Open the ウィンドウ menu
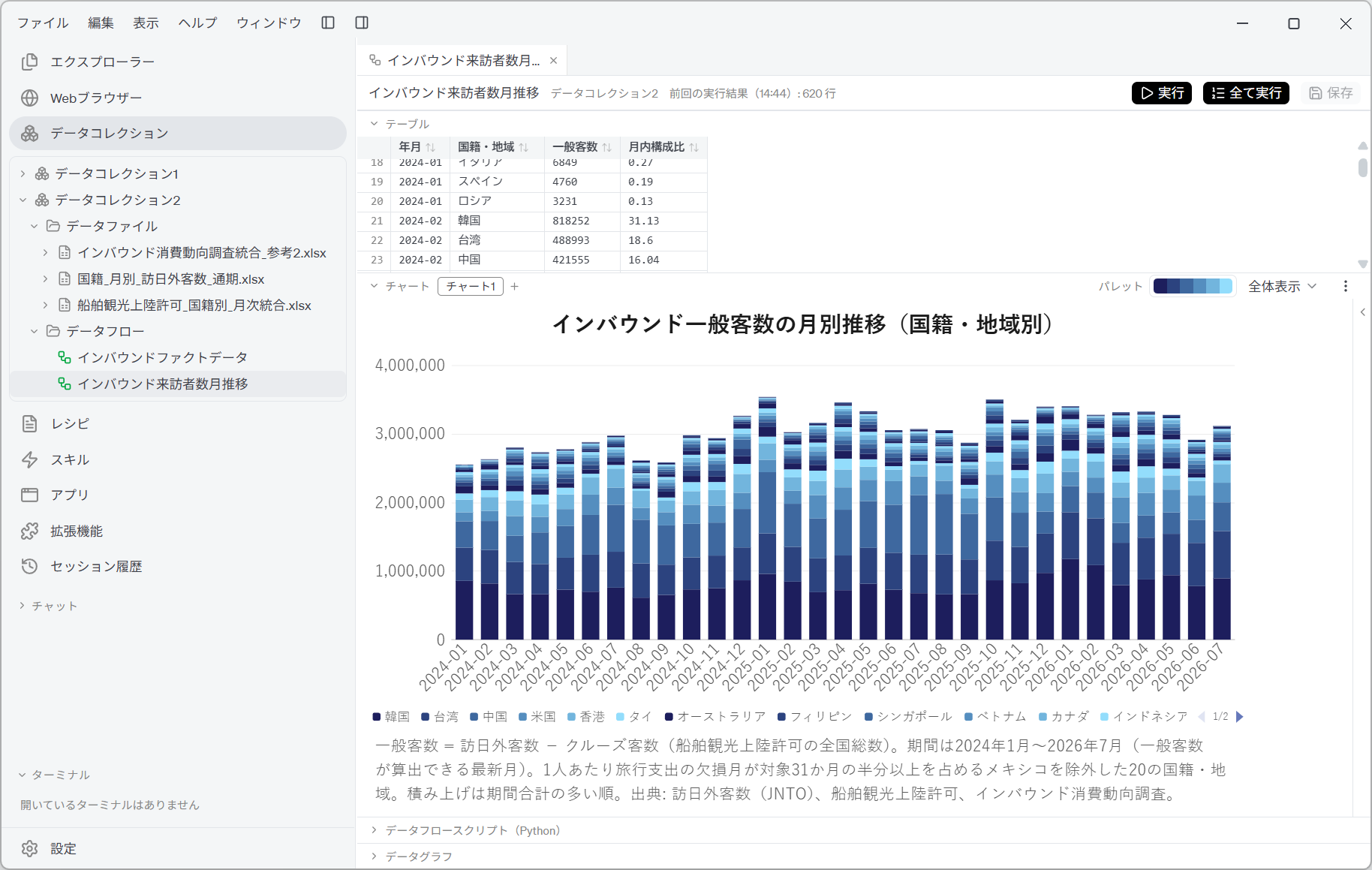Image resolution: width=1372 pixels, height=870 pixels. tap(269, 23)
